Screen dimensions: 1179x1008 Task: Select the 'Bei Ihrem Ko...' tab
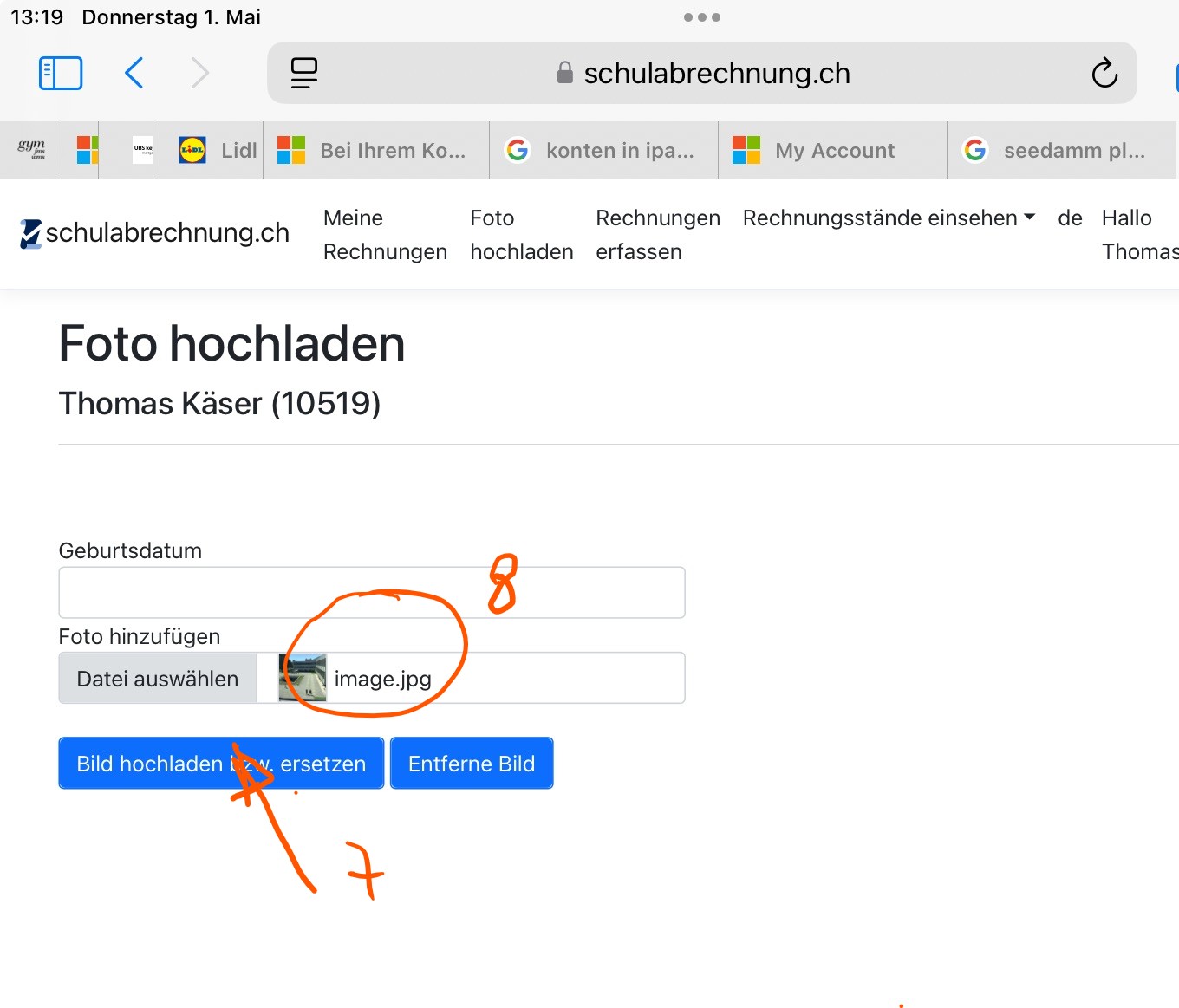[376, 150]
